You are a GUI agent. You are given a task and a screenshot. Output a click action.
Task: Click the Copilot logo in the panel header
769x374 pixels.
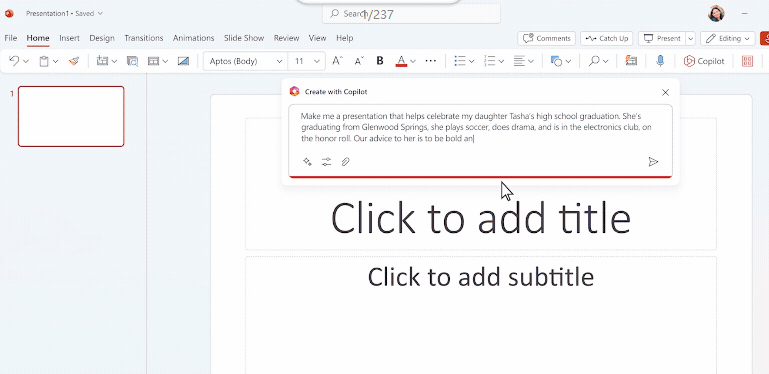[x=294, y=91]
